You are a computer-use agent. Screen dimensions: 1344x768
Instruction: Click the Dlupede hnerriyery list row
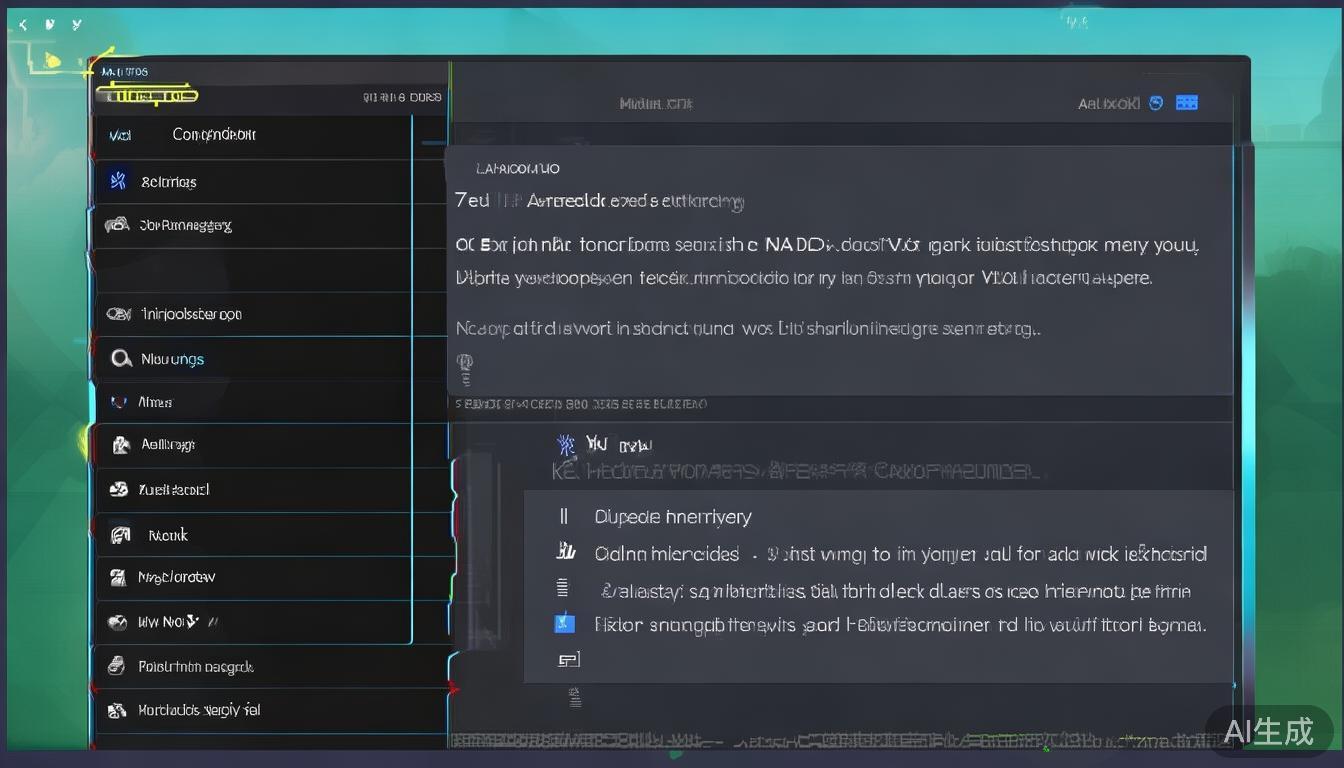pos(673,517)
